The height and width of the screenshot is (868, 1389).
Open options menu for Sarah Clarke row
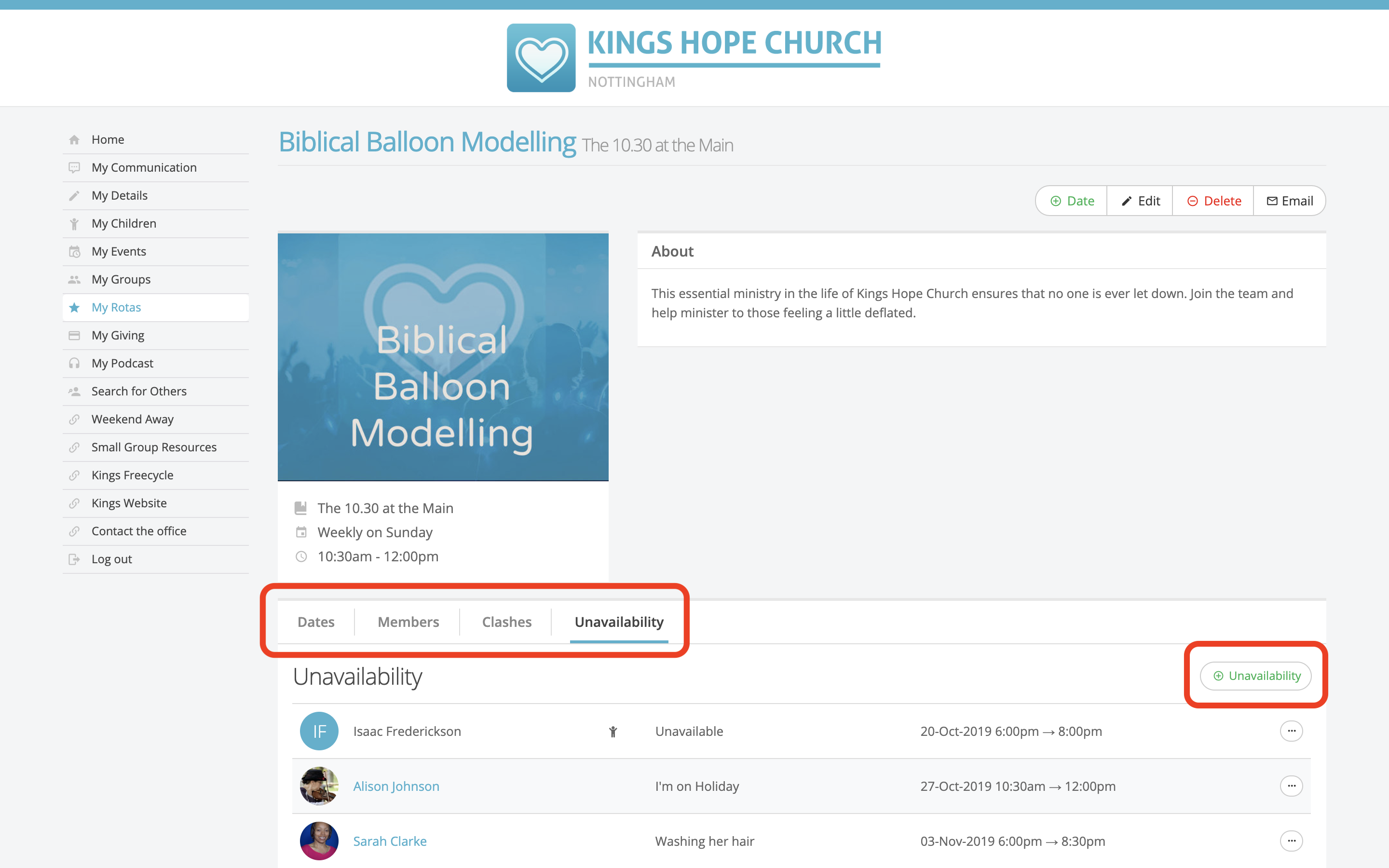pos(1291,841)
